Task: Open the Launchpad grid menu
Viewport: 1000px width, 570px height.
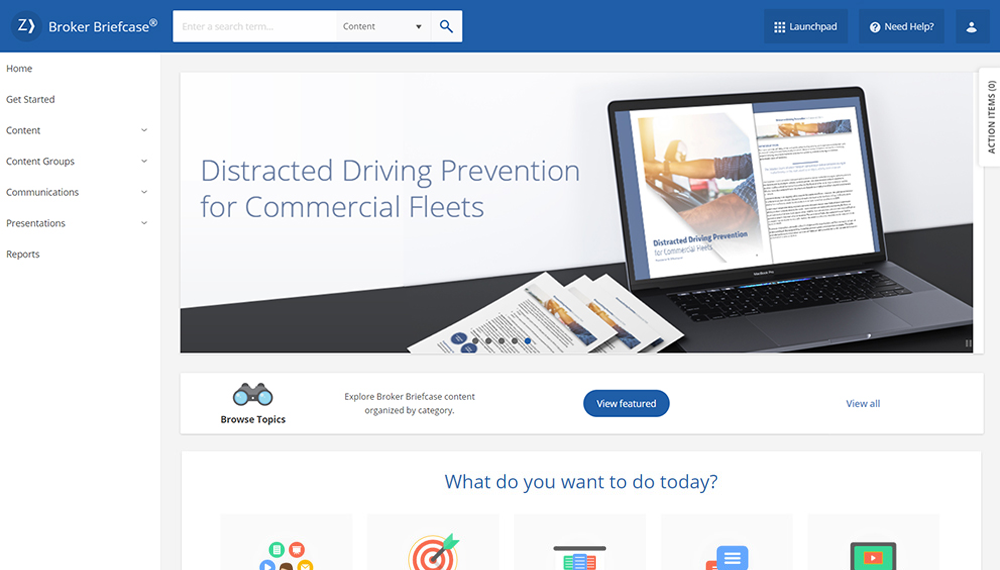Action: click(x=805, y=27)
